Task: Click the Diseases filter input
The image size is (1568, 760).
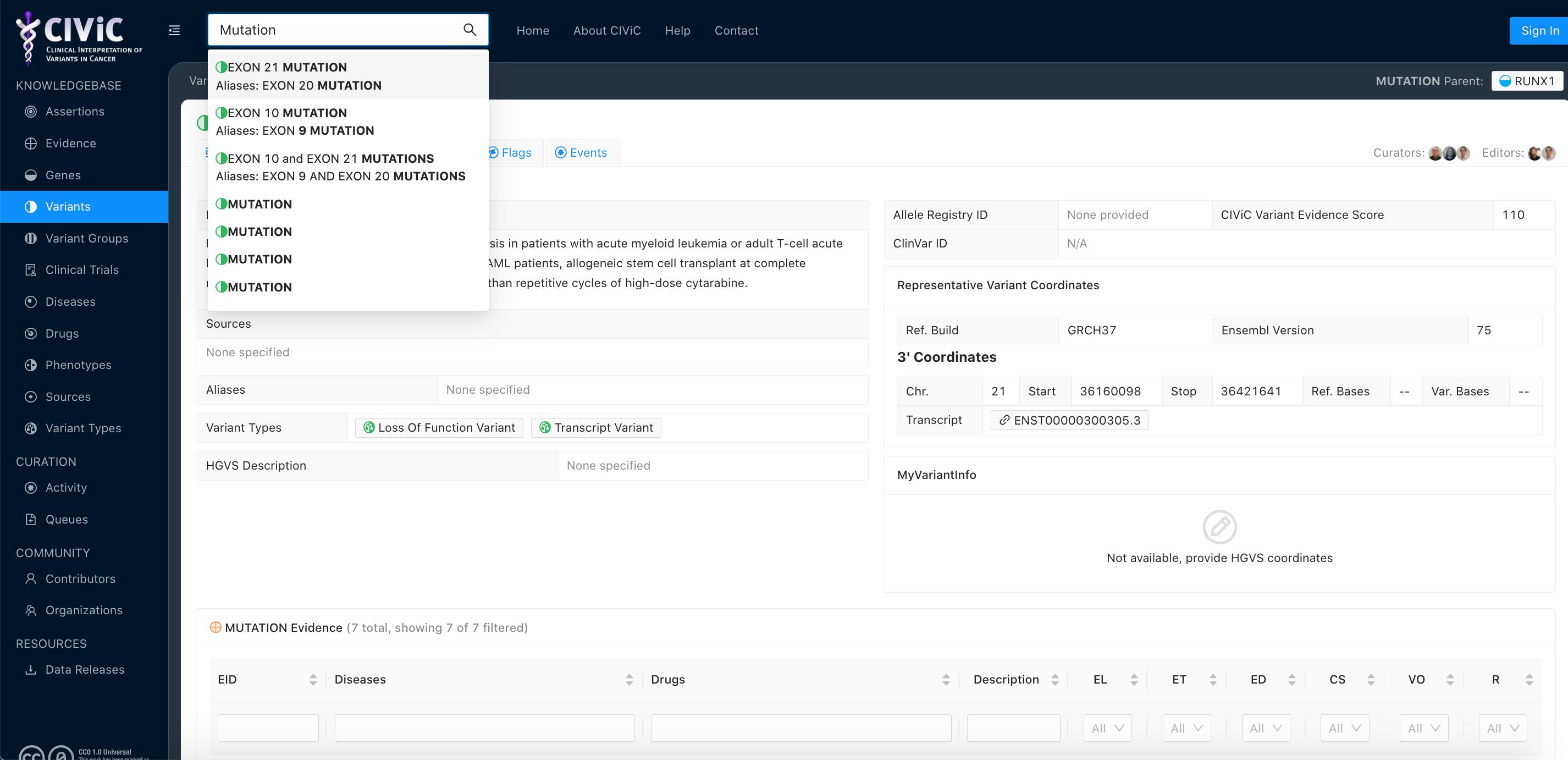Action: tap(484, 728)
